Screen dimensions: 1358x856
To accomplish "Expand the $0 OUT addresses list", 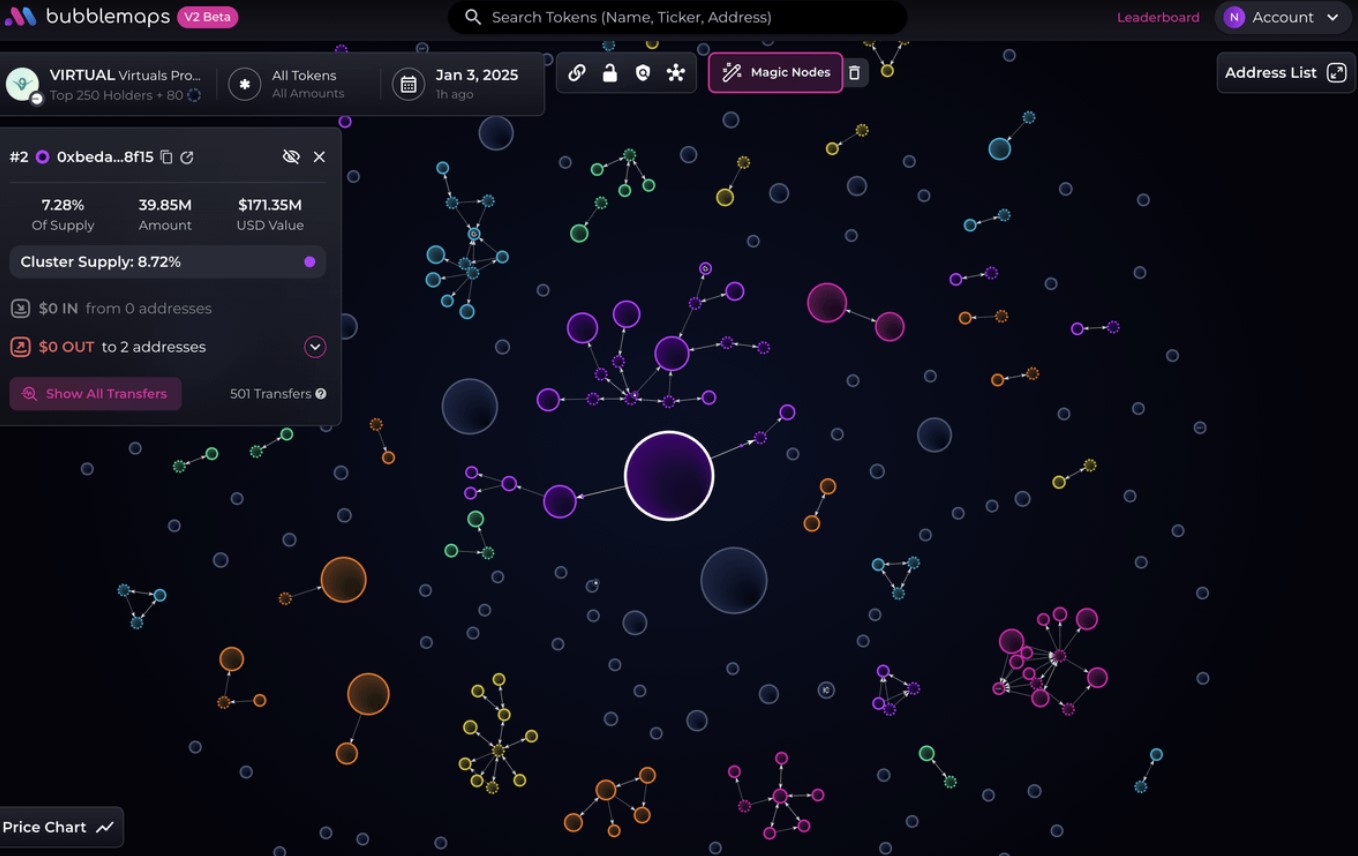I will tap(315, 347).
